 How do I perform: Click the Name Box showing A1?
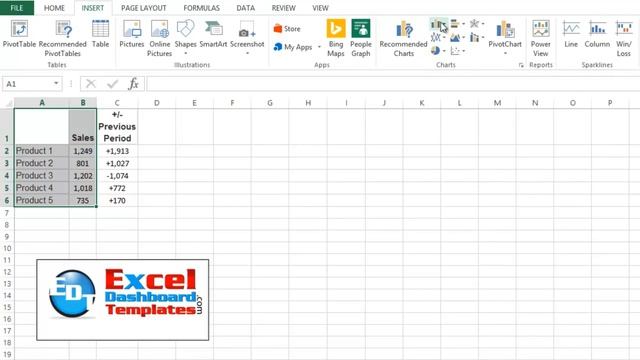pyautogui.click(x=28, y=84)
